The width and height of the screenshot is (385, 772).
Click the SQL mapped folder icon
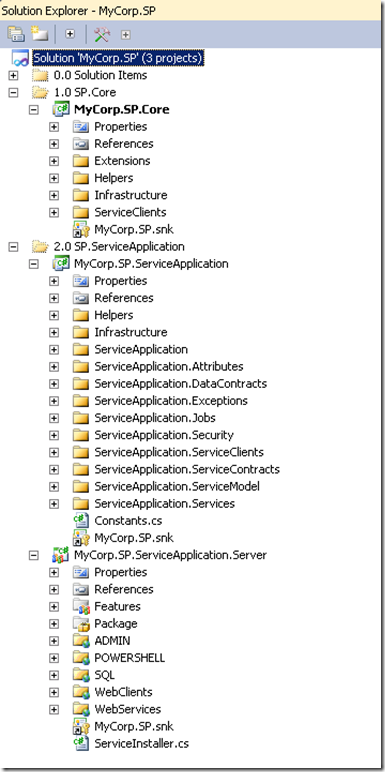81,675
